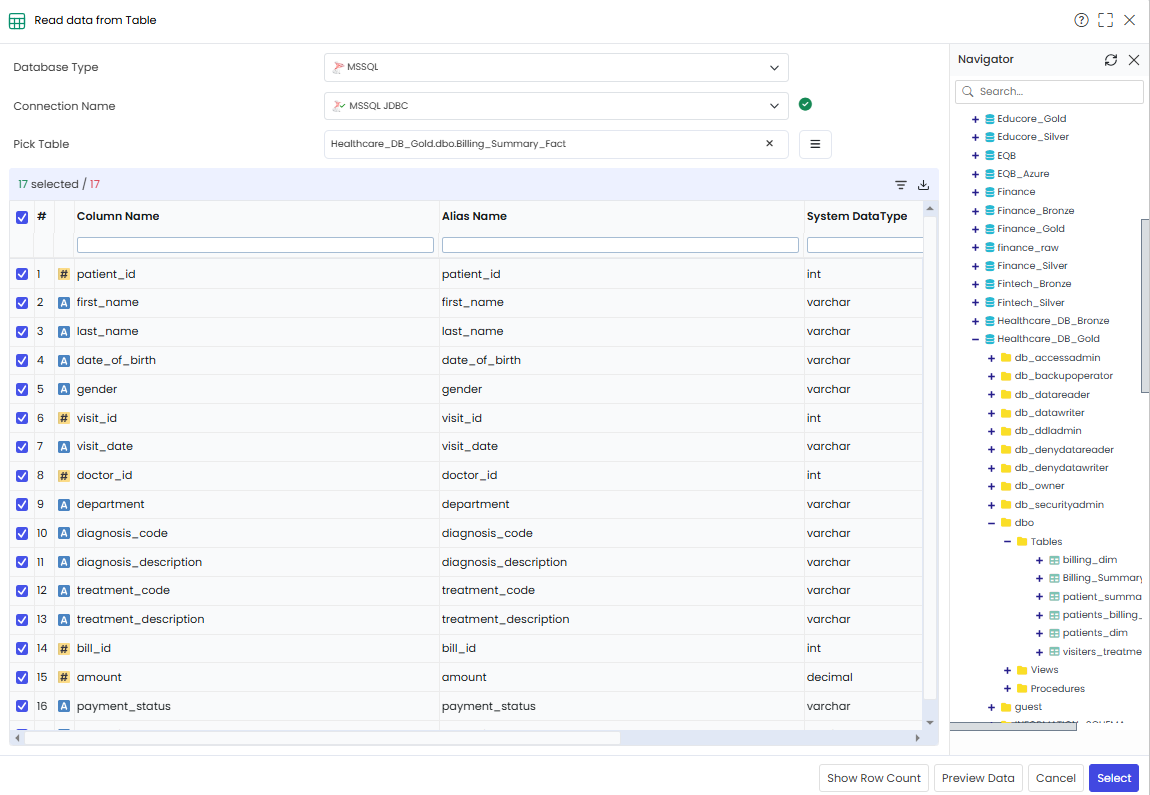Open the help icon in title bar
This screenshot has height=795, width=1150.
[1081, 21]
